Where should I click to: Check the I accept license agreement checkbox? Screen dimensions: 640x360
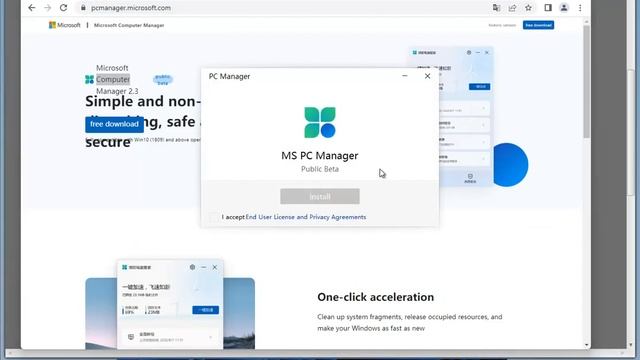pyautogui.click(x=213, y=217)
